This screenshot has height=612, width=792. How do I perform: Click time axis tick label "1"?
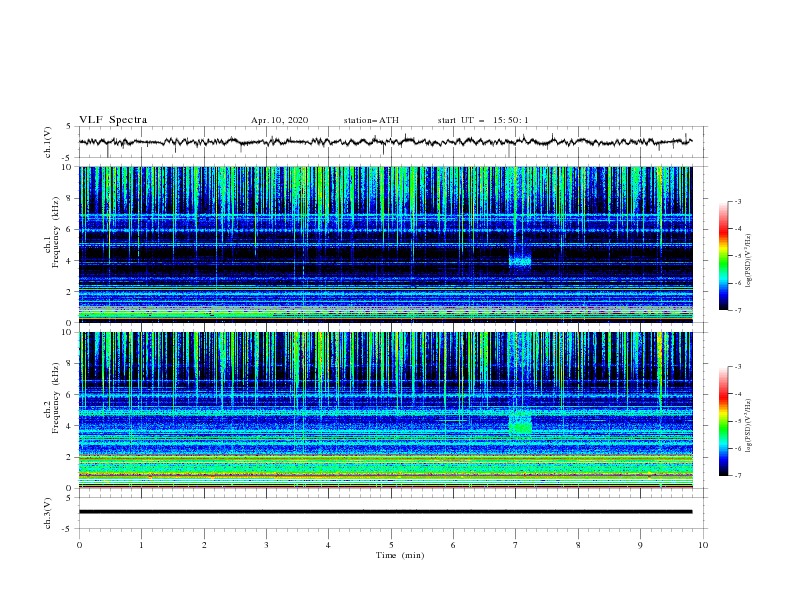(141, 545)
